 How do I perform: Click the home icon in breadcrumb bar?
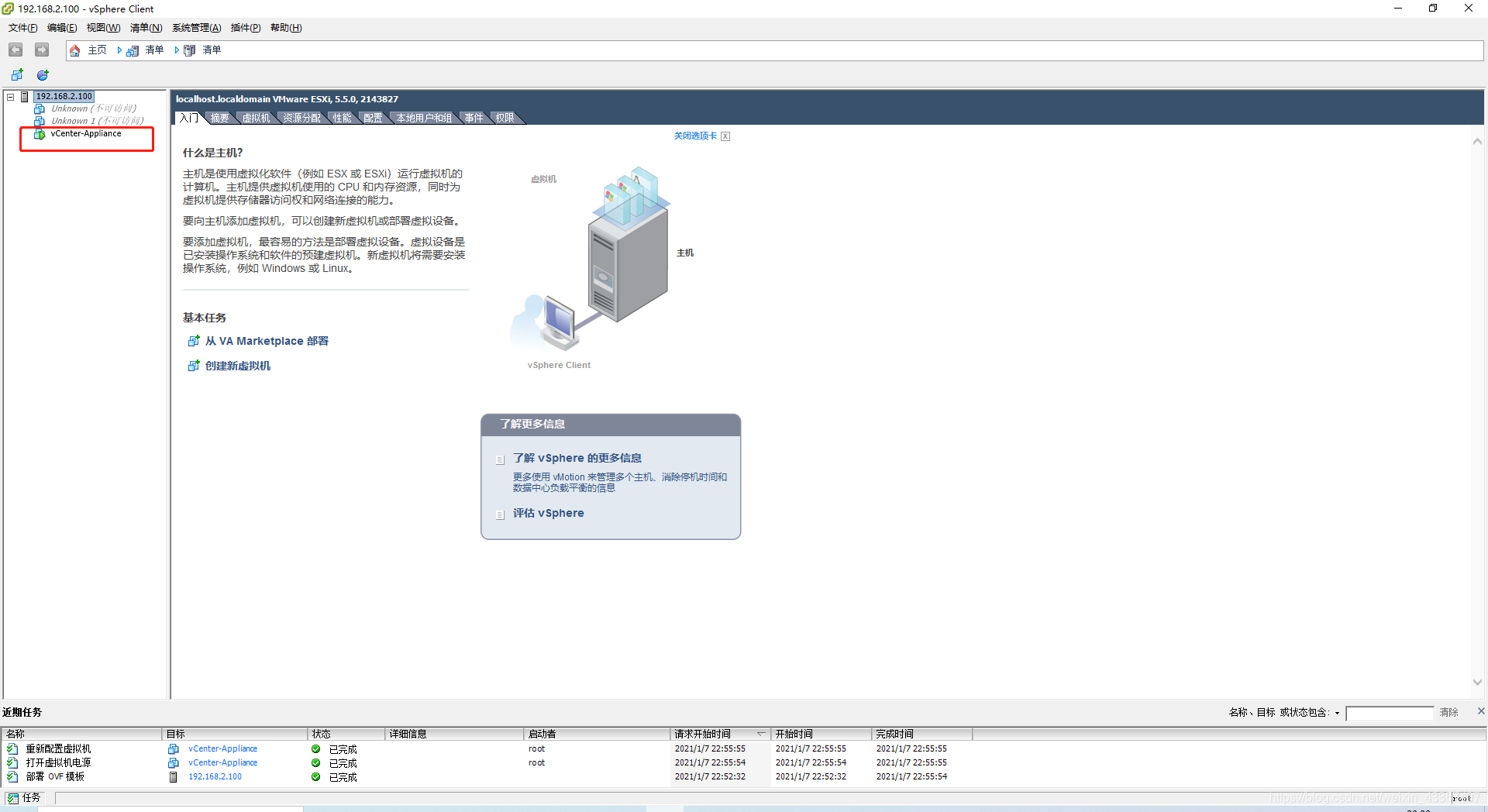[x=74, y=50]
